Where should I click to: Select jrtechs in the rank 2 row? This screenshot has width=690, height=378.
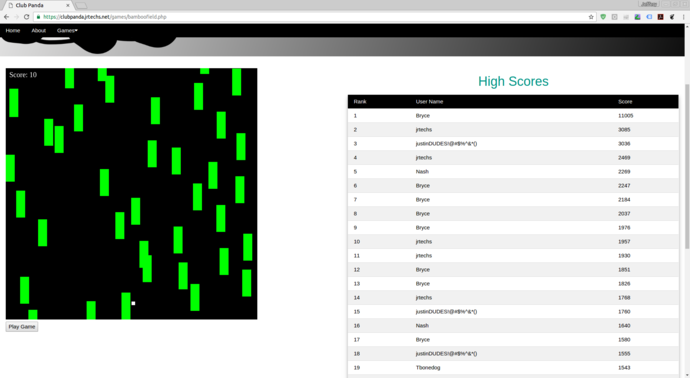(x=424, y=130)
